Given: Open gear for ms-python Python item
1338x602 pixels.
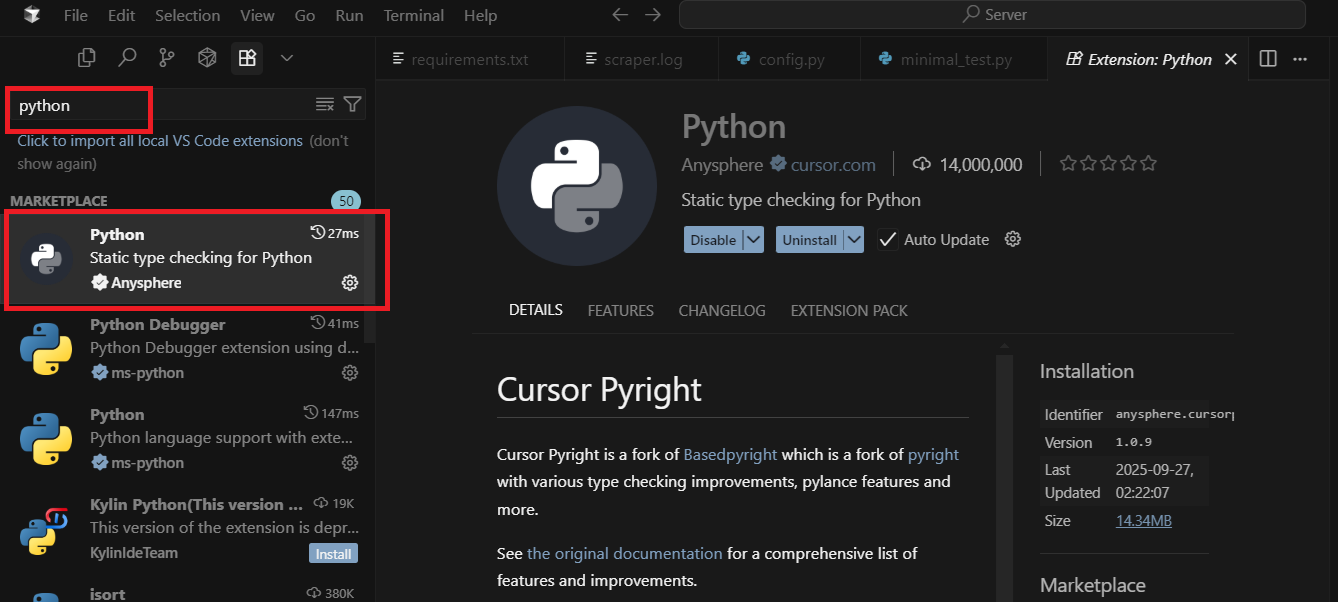Looking at the screenshot, I should pos(350,463).
